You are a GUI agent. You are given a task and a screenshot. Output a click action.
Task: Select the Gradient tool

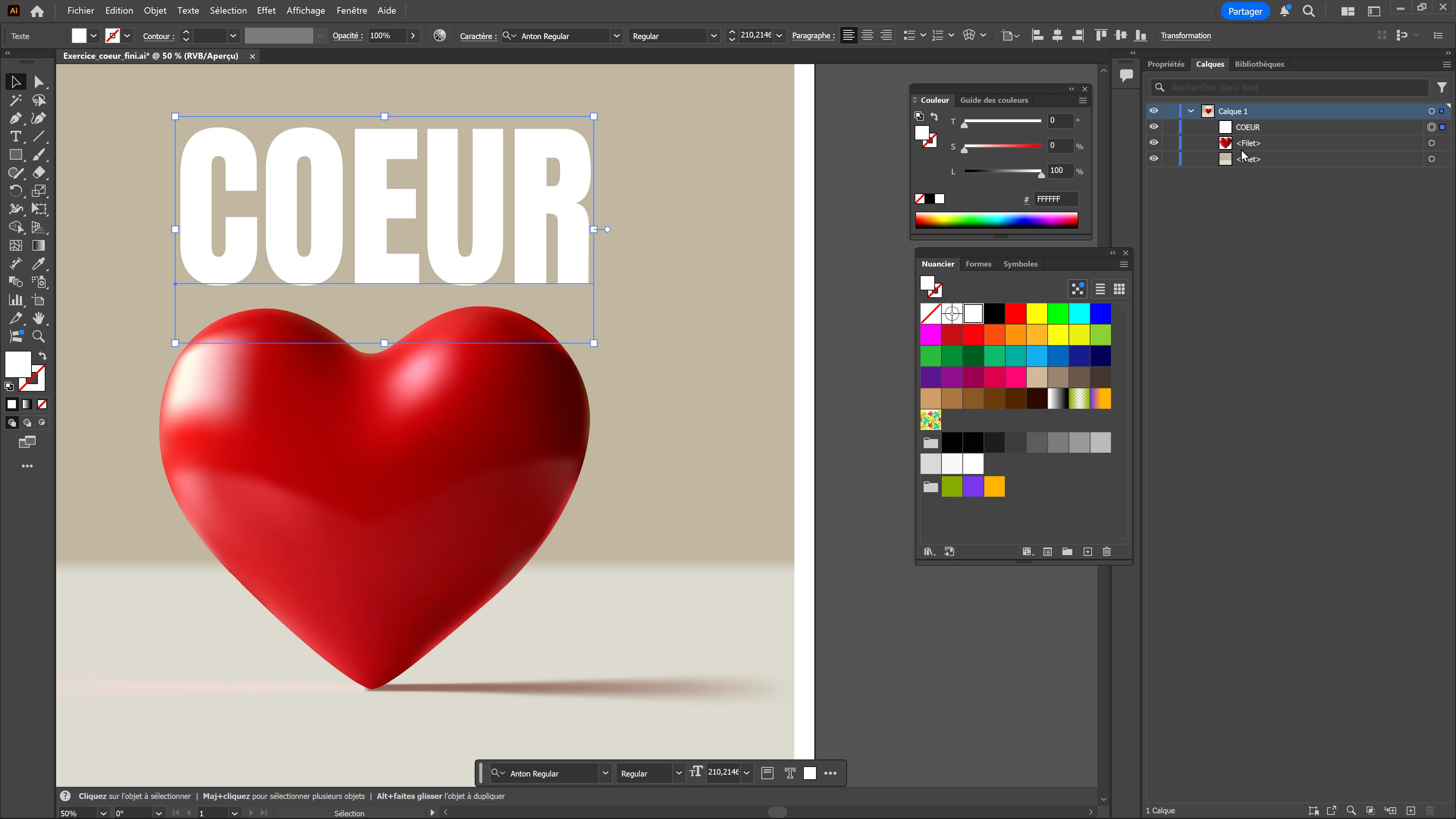38,245
